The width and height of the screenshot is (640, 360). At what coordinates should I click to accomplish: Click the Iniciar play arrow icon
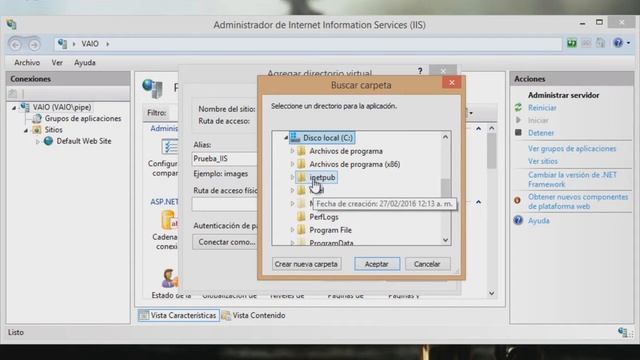click(518, 120)
